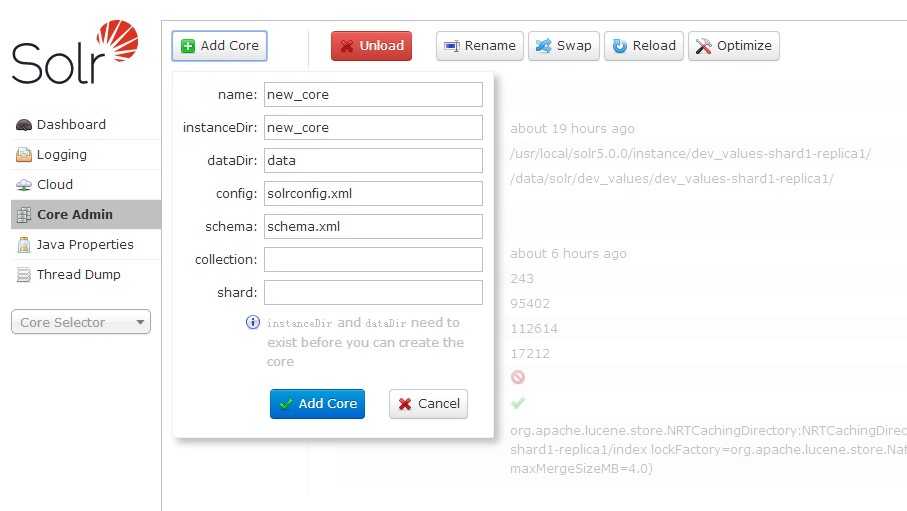Screen dimensions: 907x511
Task: Open the Logging section
Action: (87, 155)
